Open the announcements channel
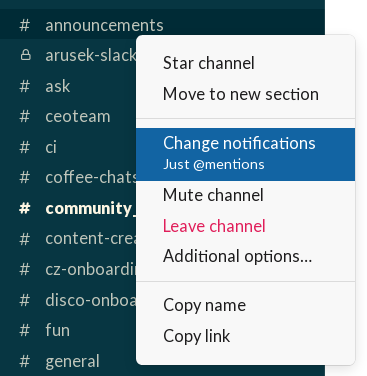Screen dimensions: 367x376 pos(104,25)
